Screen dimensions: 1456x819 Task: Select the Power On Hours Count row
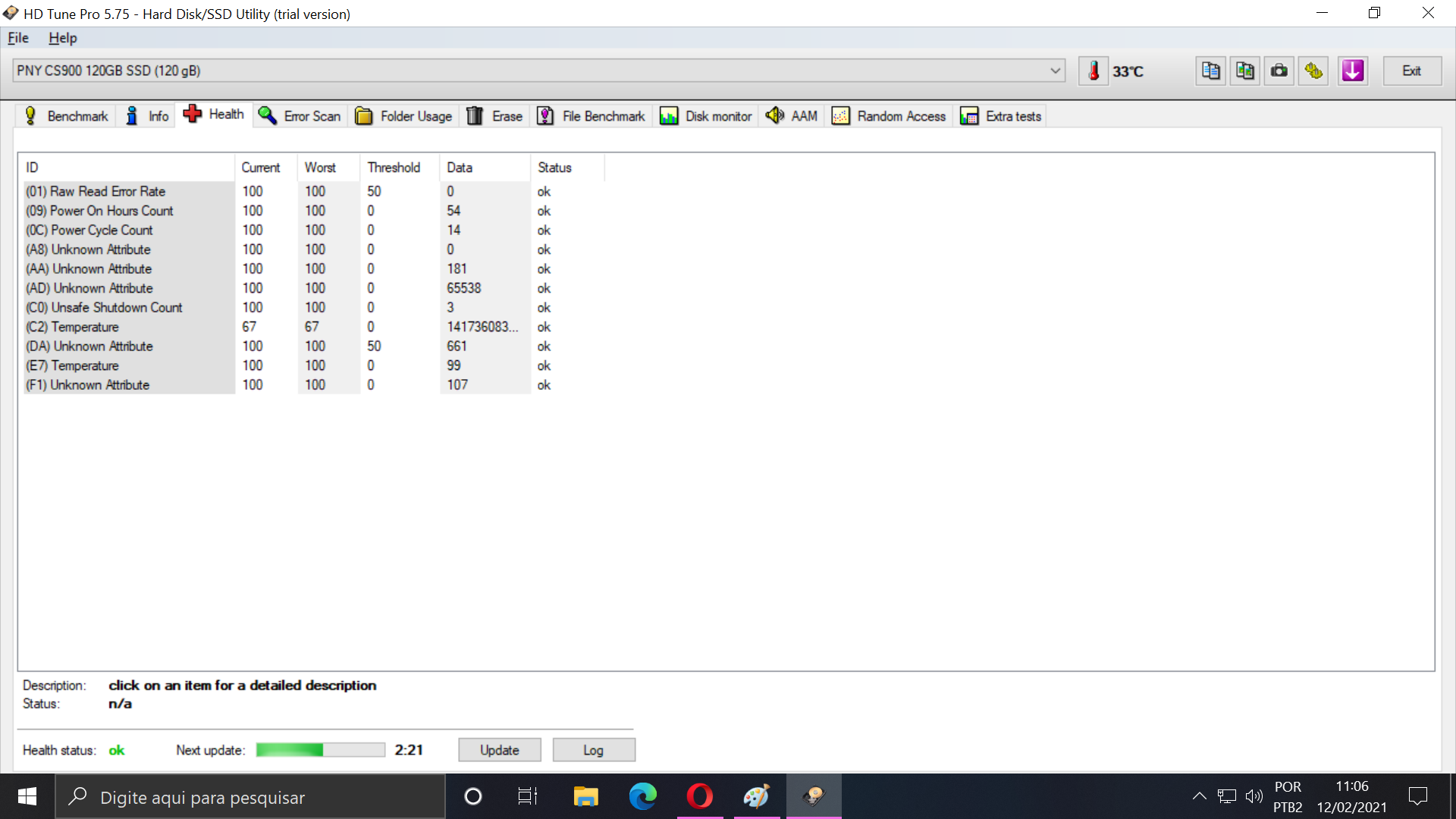click(313, 211)
